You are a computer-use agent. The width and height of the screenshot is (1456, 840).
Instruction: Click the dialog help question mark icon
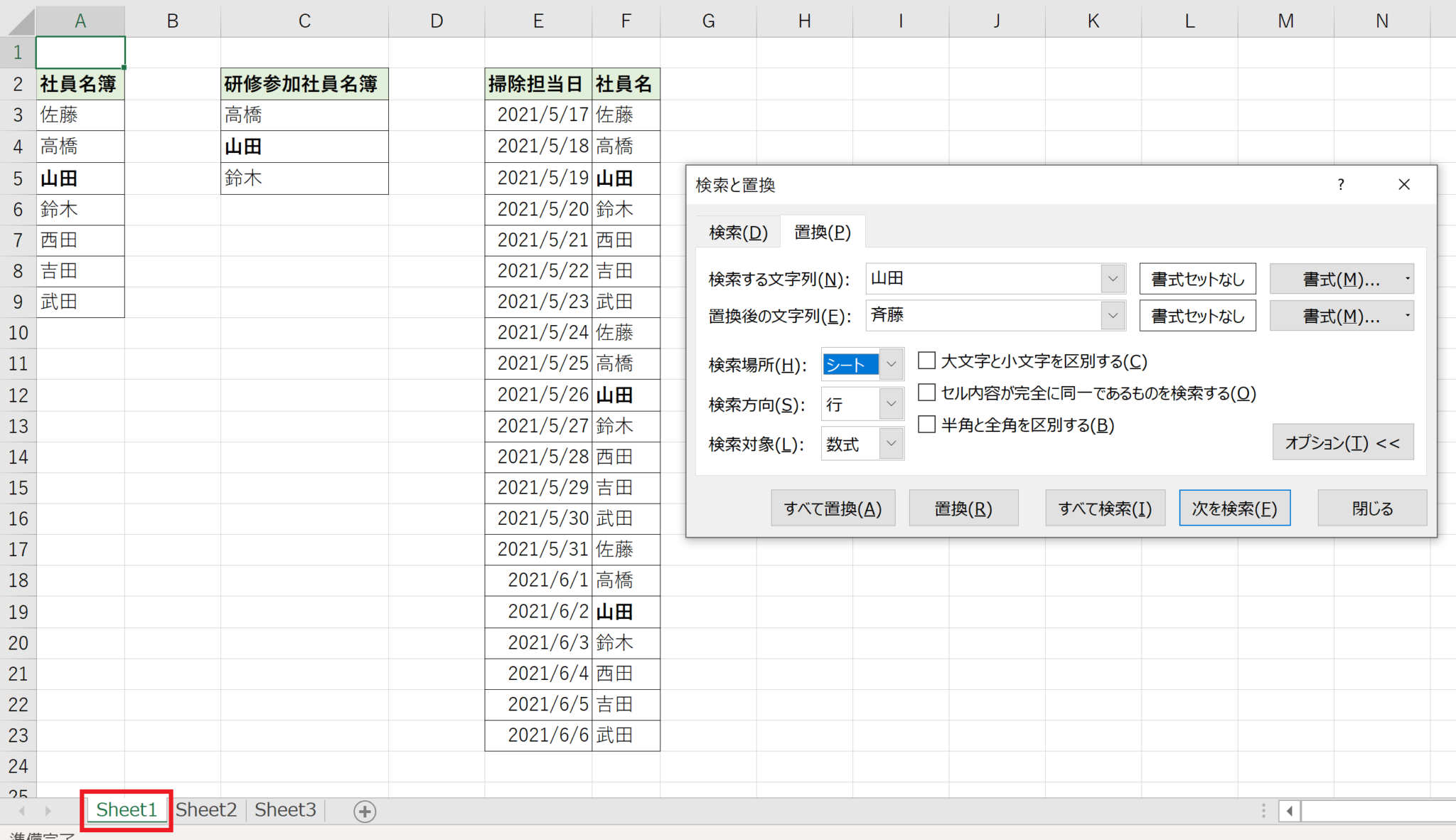1341,185
